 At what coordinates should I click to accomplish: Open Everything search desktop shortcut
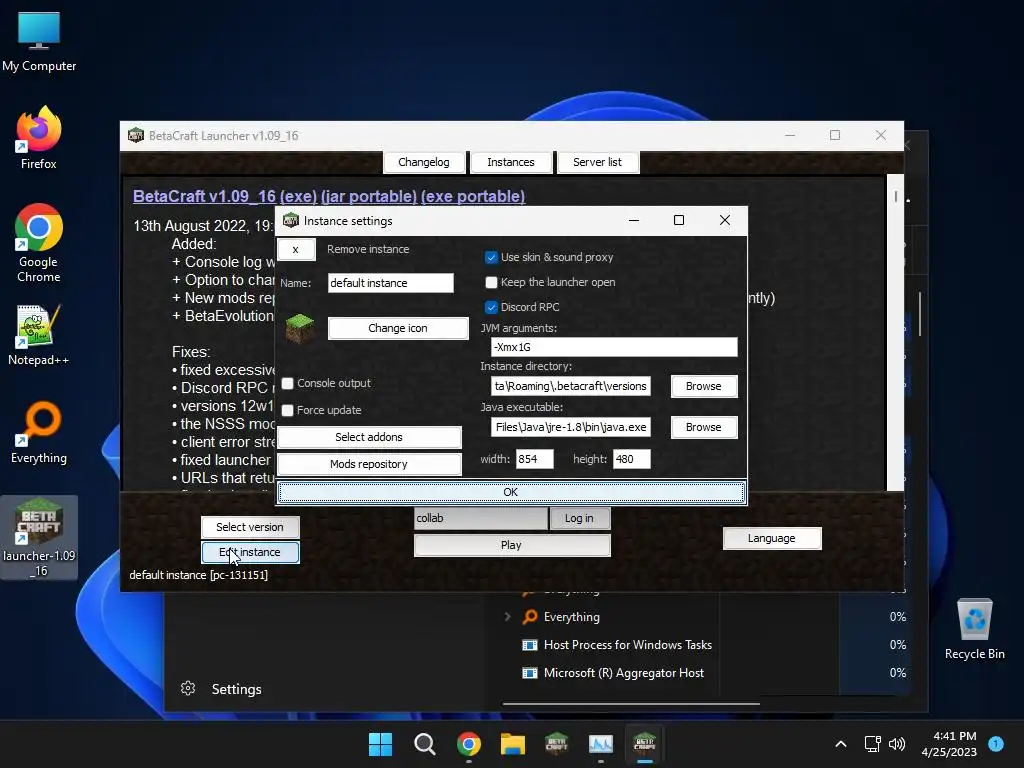coord(39,432)
